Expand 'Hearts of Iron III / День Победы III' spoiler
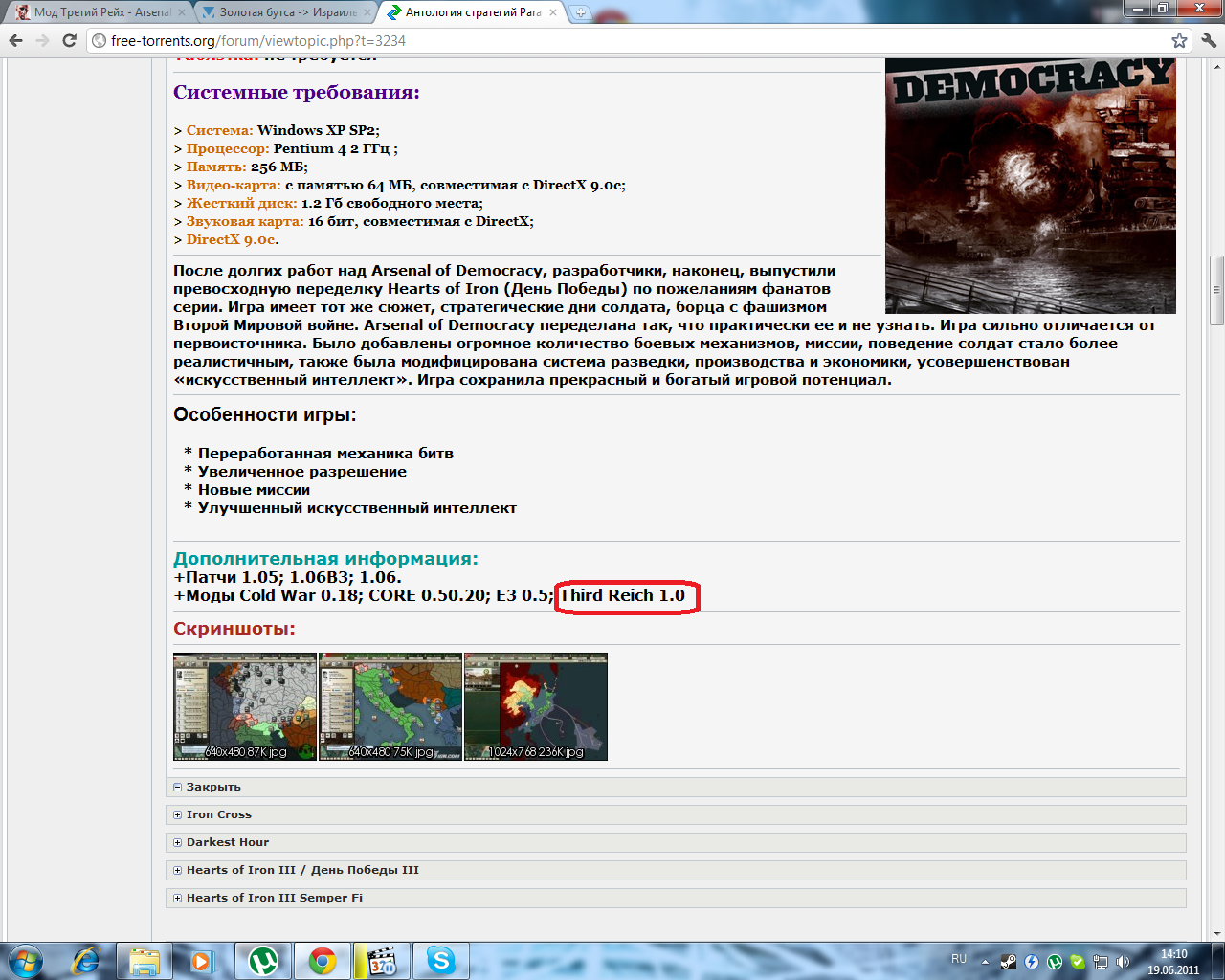This screenshot has height=980, width=1225. tap(676, 870)
